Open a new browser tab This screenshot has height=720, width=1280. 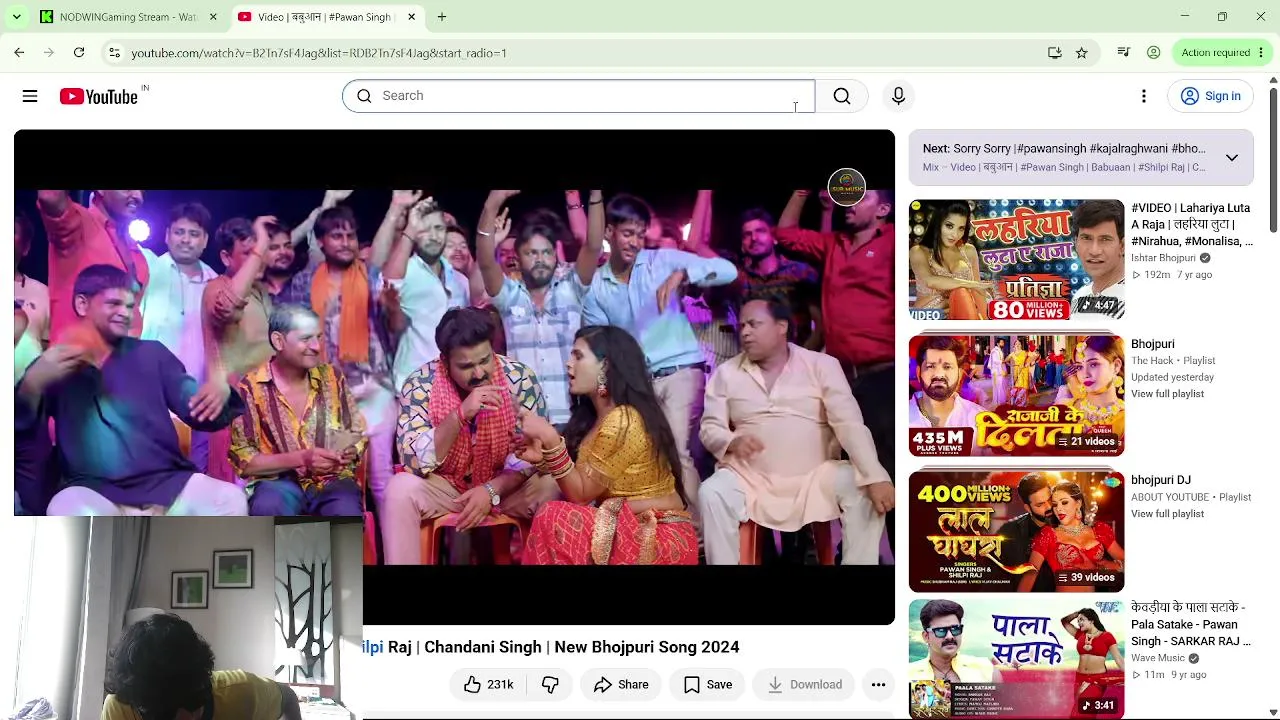point(442,17)
